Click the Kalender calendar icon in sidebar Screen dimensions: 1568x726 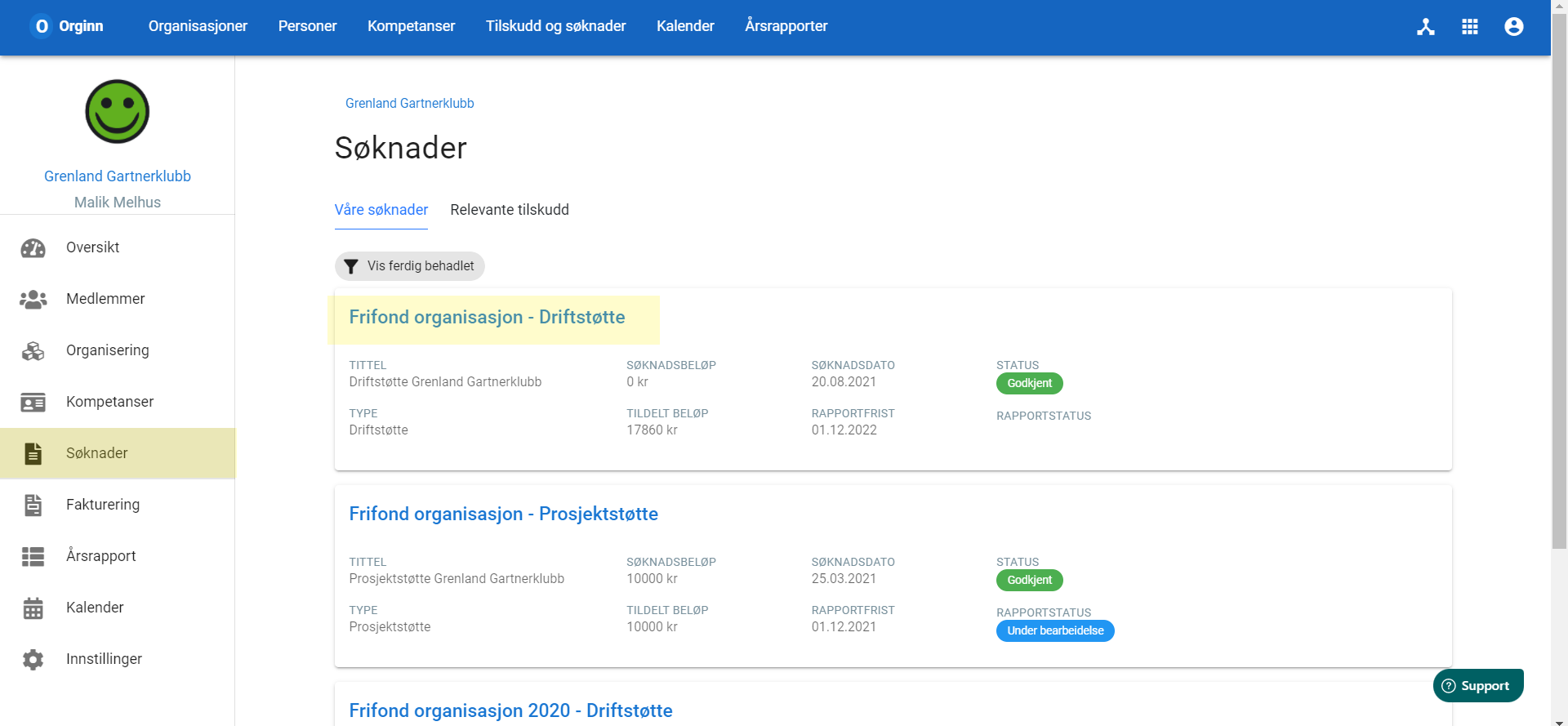[33, 608]
